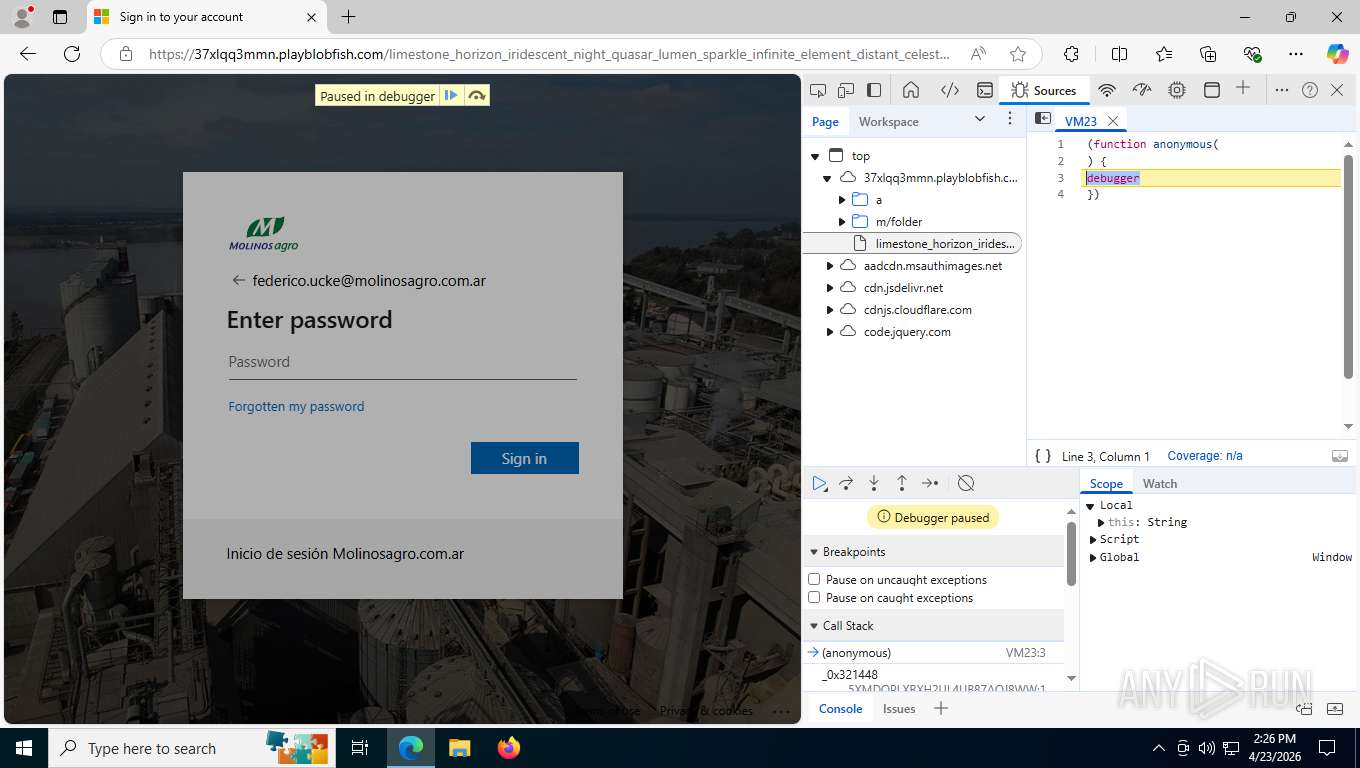Open the Issues drawer tab
1360x768 pixels.
pos(899,708)
